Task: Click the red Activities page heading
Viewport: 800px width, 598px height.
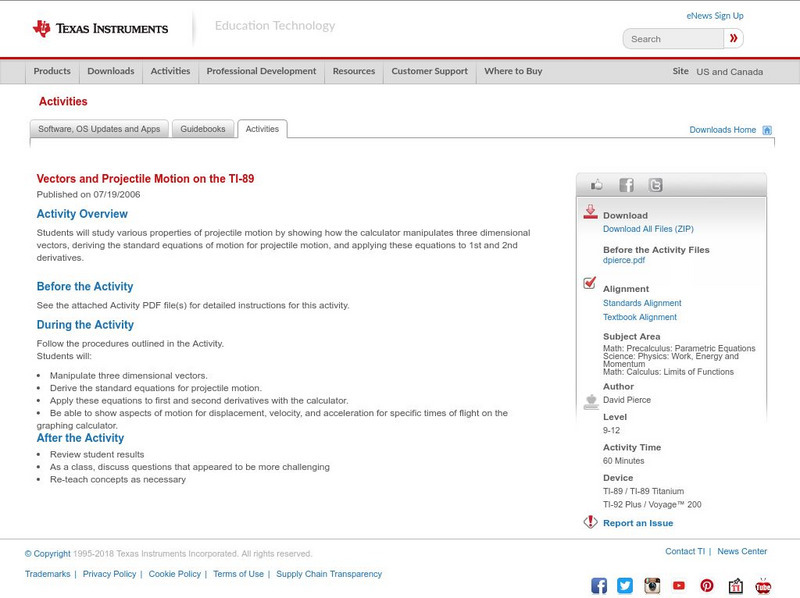Action: (63, 101)
